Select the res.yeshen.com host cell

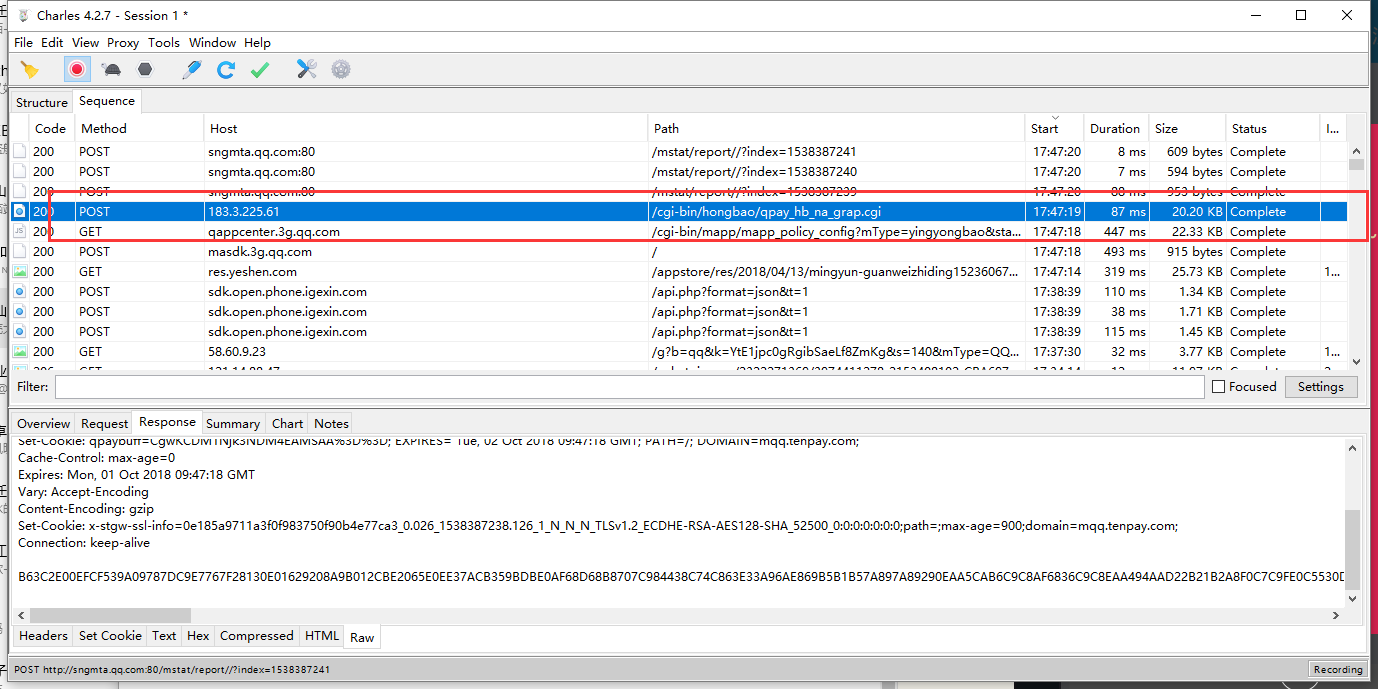coord(426,272)
